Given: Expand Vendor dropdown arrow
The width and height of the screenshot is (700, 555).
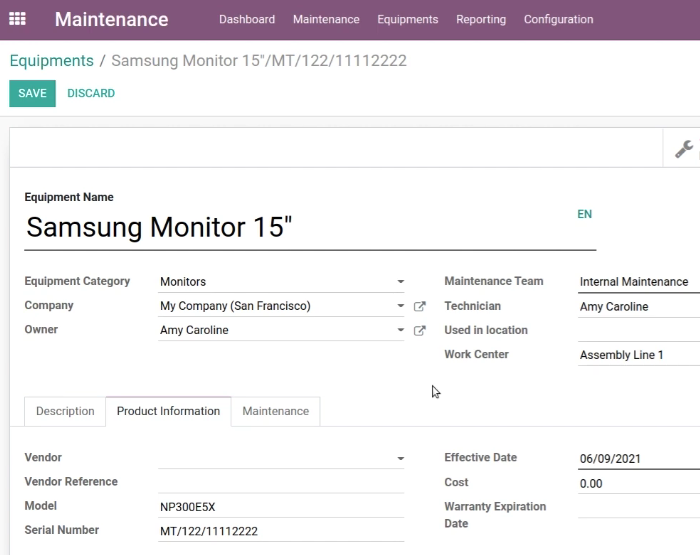Looking at the screenshot, I should point(400,459).
